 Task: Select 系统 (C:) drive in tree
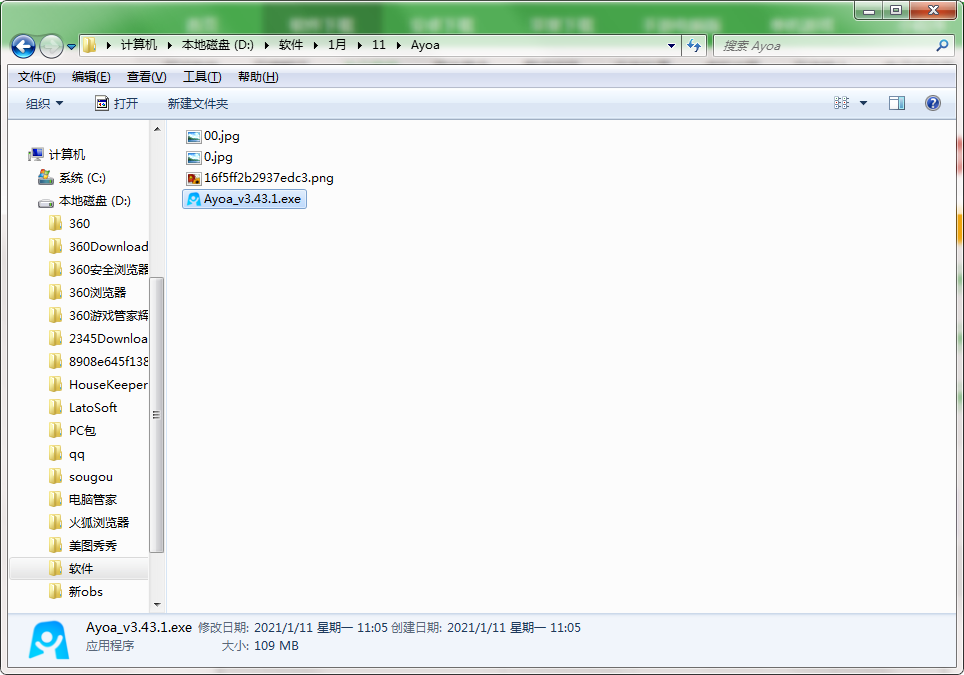(72, 178)
